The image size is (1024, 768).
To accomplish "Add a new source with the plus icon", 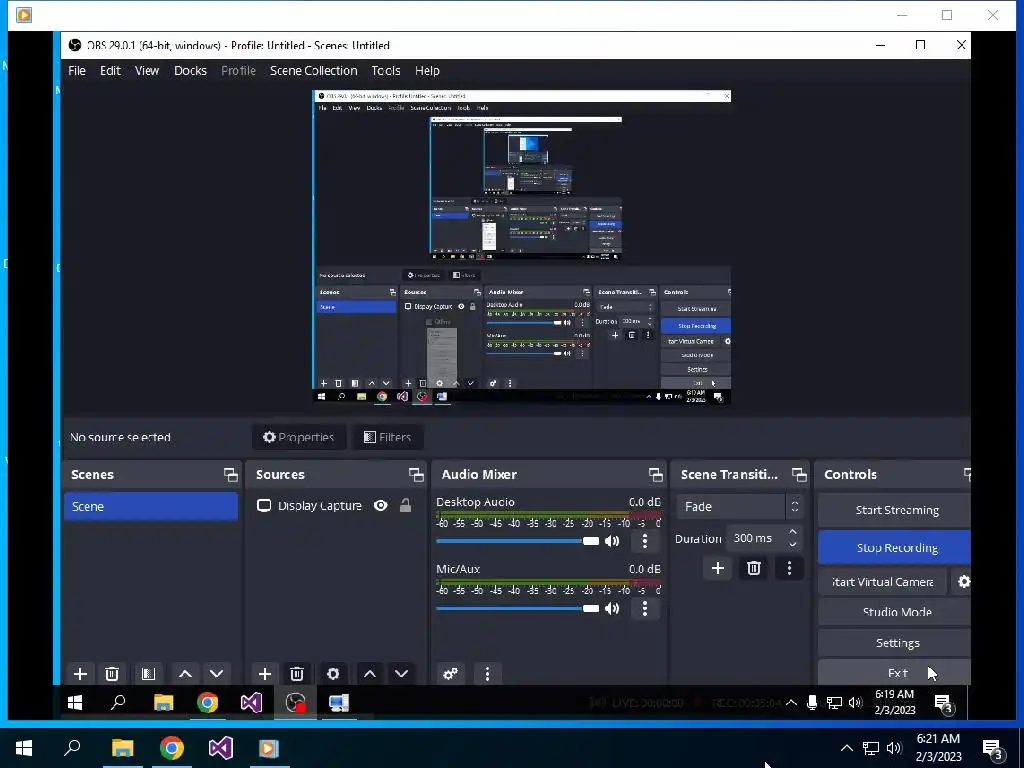I will [264, 673].
